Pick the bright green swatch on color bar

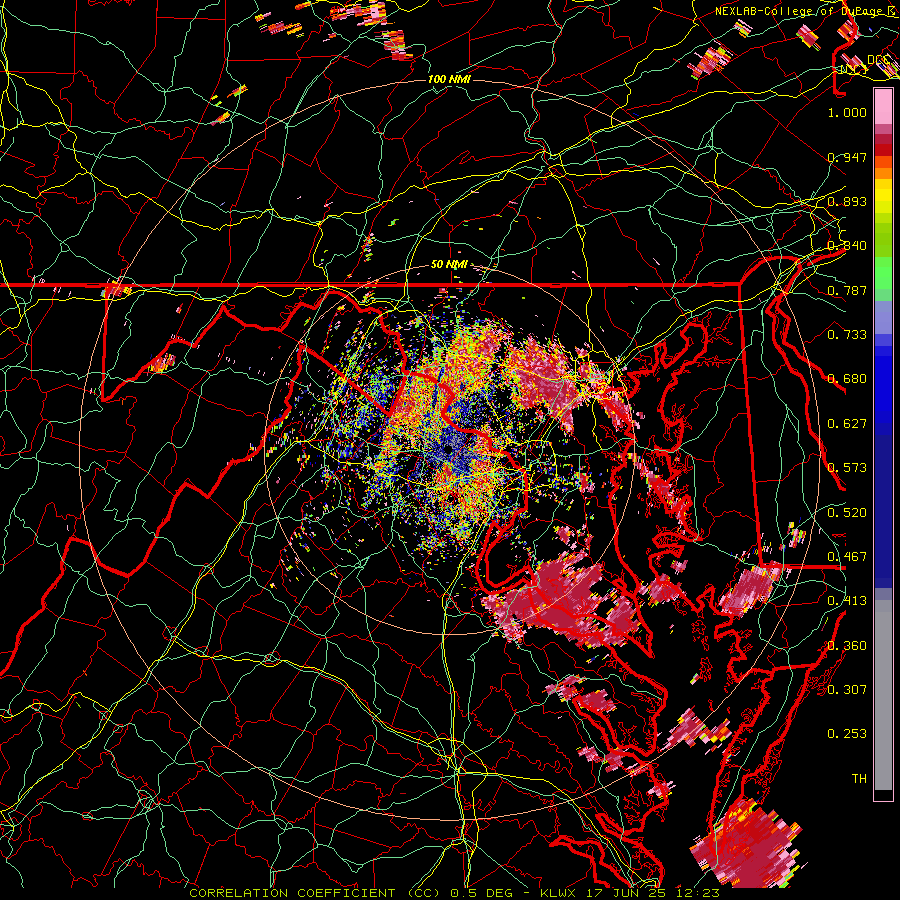click(x=883, y=273)
